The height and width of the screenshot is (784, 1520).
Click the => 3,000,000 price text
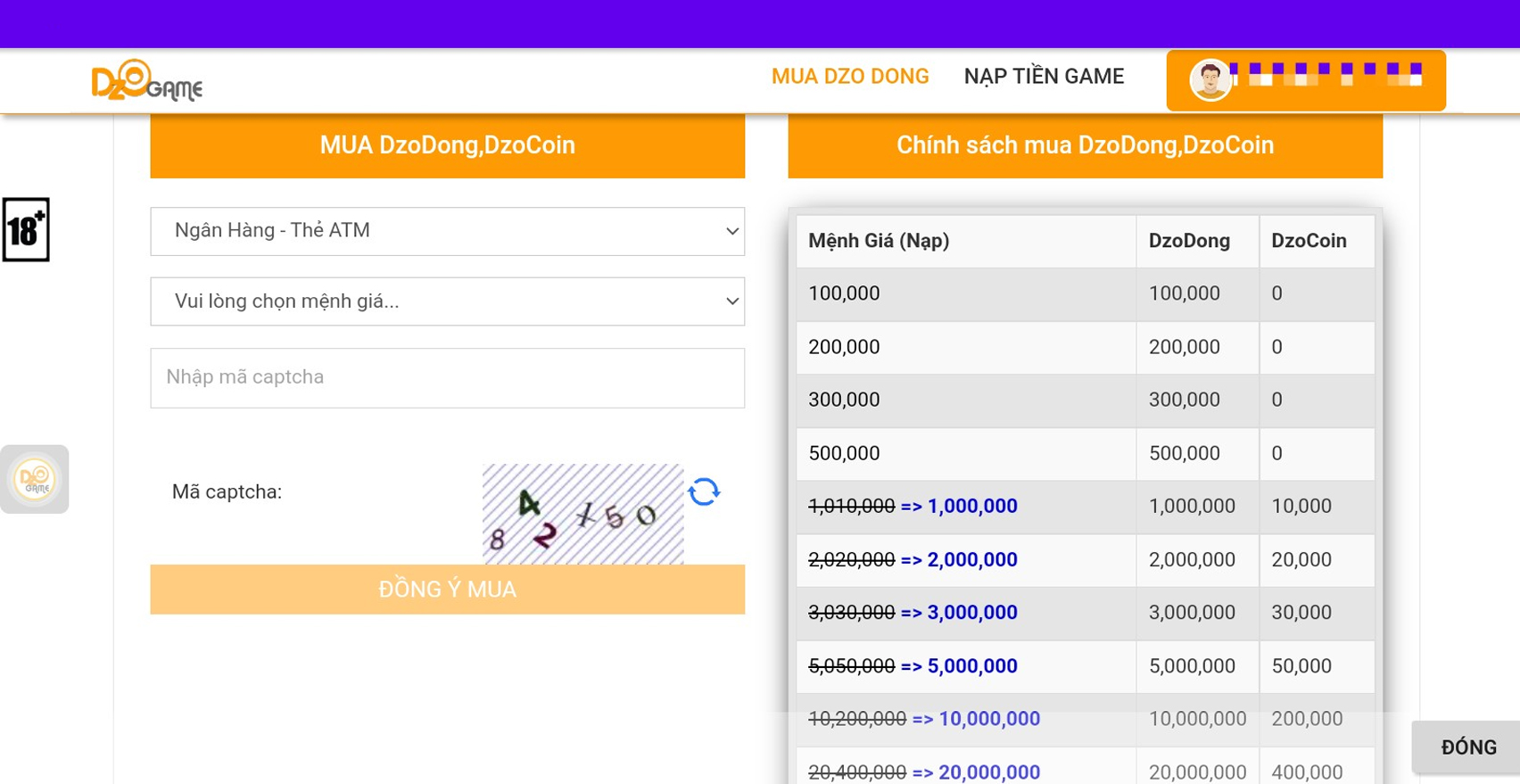959,613
